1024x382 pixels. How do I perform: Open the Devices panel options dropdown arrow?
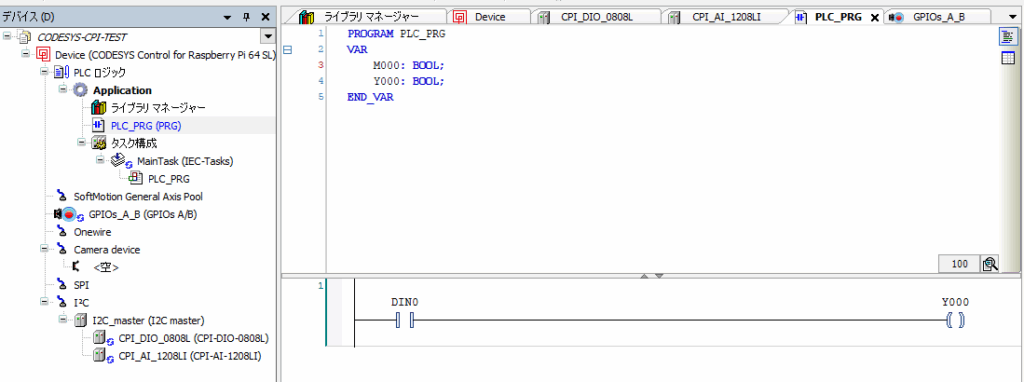coord(227,17)
